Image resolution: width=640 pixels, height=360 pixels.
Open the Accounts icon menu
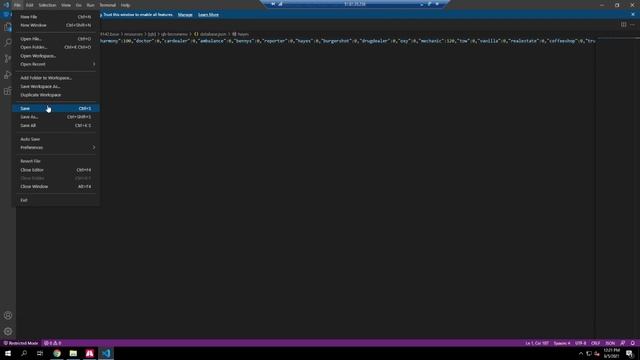tap(8, 315)
